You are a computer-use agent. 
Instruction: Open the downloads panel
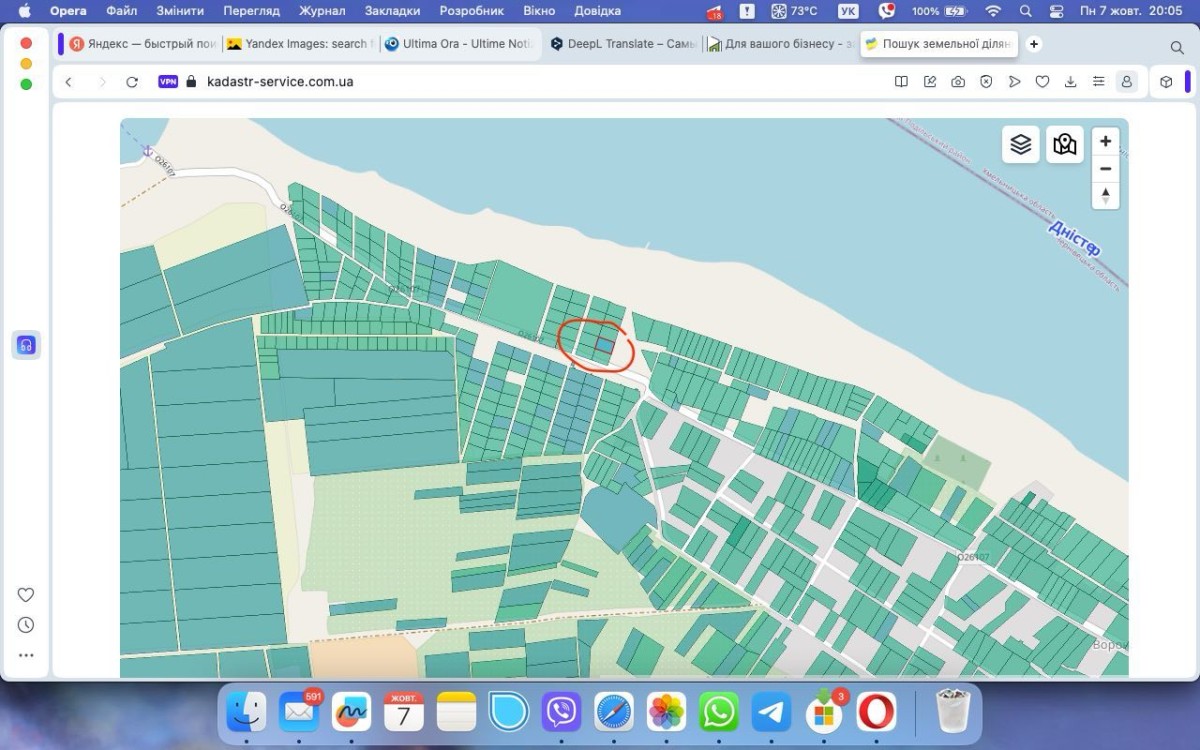pyautogui.click(x=1070, y=82)
